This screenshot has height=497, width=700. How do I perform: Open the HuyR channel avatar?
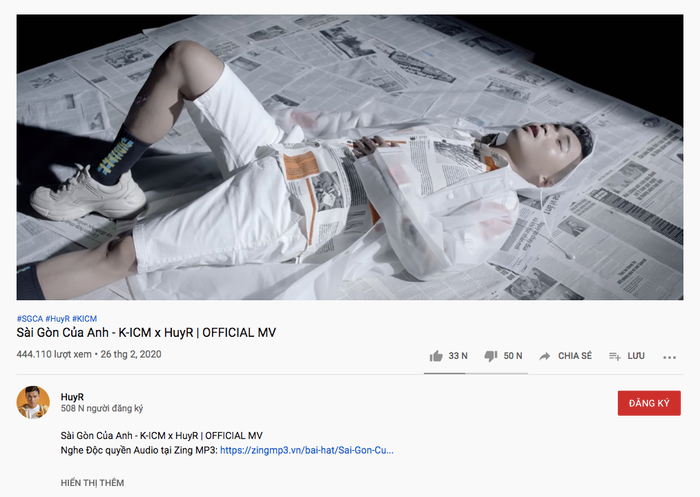(33, 402)
